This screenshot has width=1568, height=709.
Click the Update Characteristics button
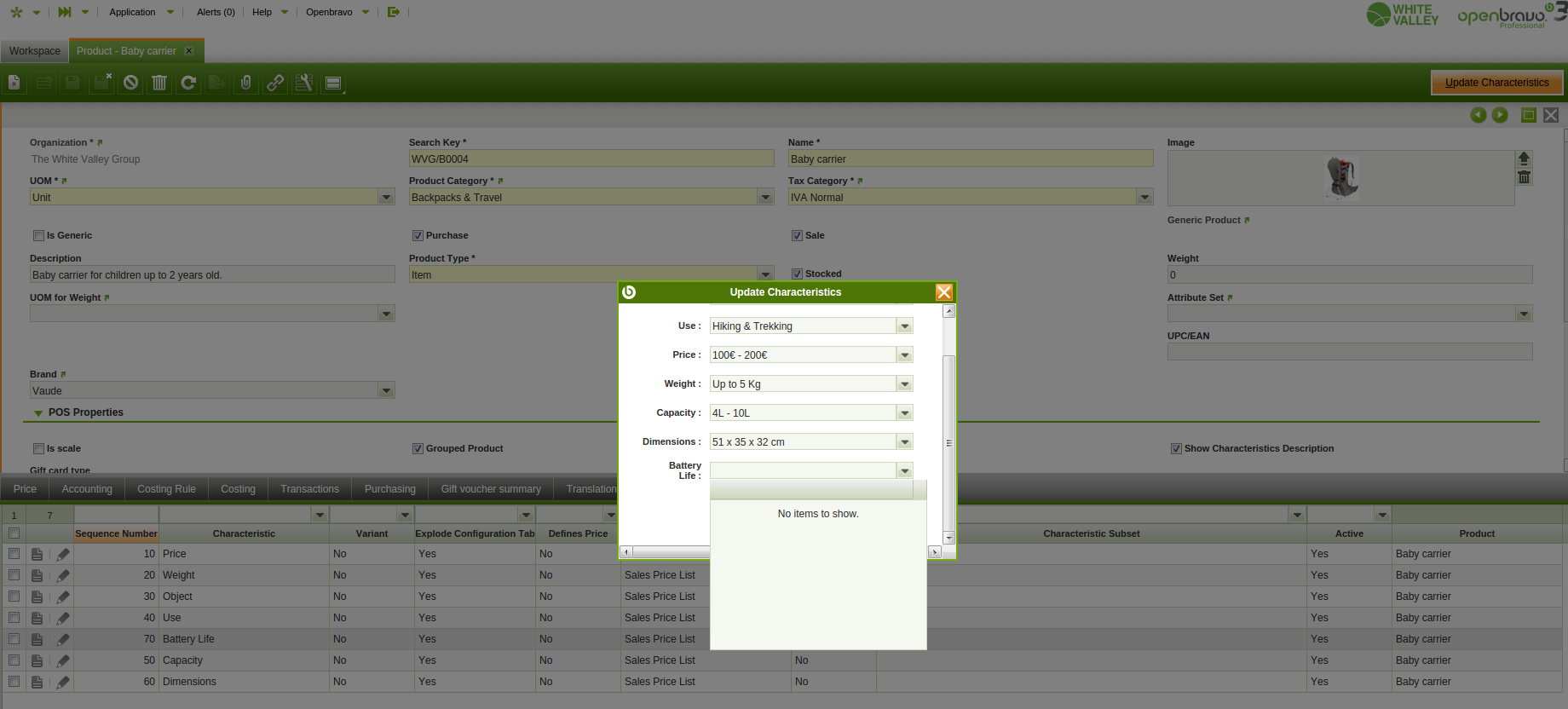(1496, 83)
